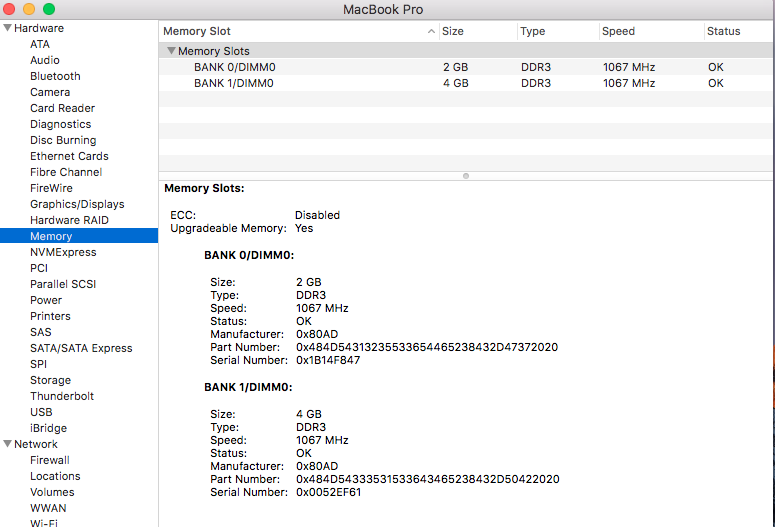Select Ethernet Cards entry
775x527 pixels.
pyautogui.click(x=69, y=156)
